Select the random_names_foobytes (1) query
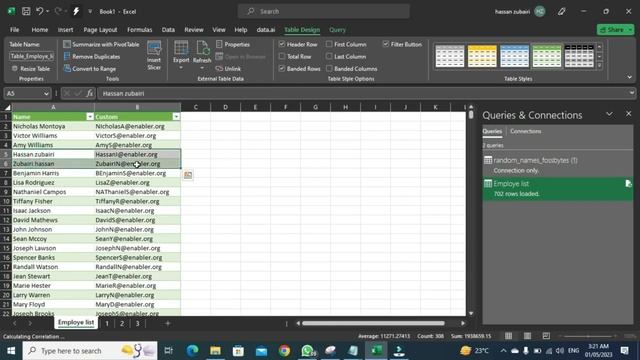 [x=558, y=165]
